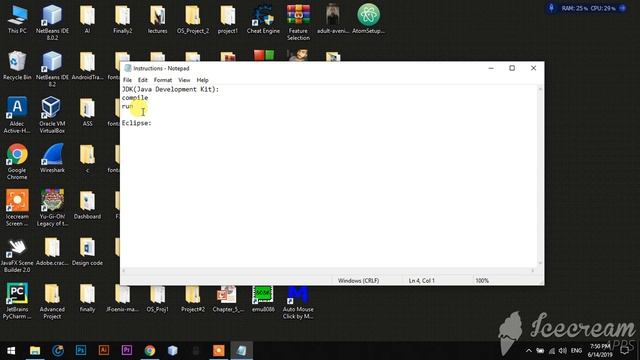Select the Icecream Screen Recorder shortcut

coord(17,208)
